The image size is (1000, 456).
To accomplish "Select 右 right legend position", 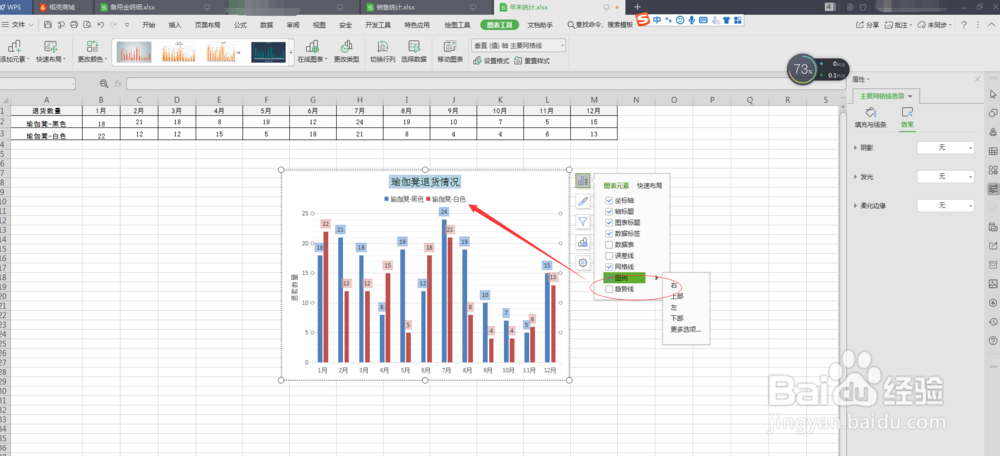I will coord(673,285).
